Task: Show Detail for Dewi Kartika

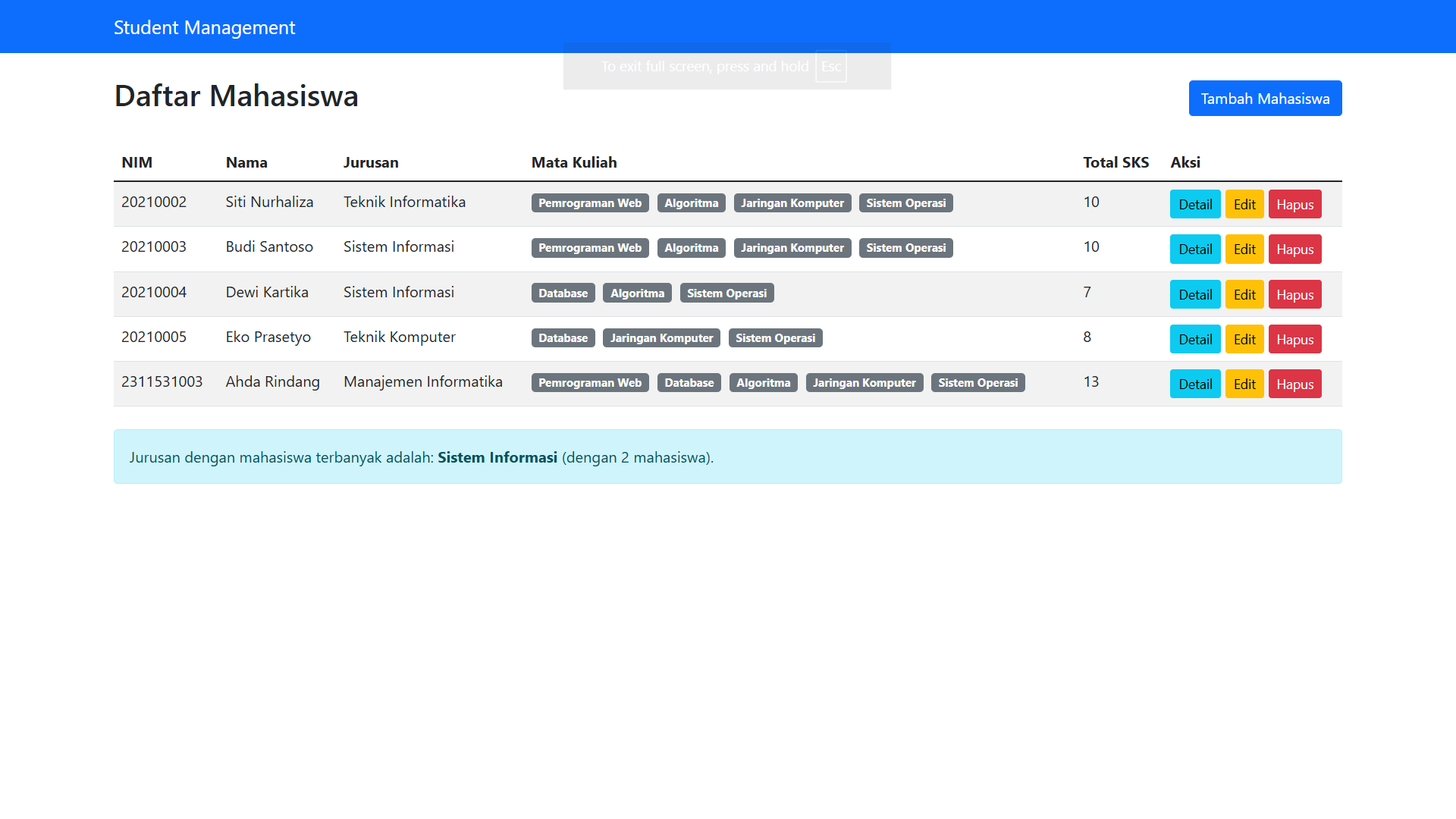Action: click(1194, 294)
